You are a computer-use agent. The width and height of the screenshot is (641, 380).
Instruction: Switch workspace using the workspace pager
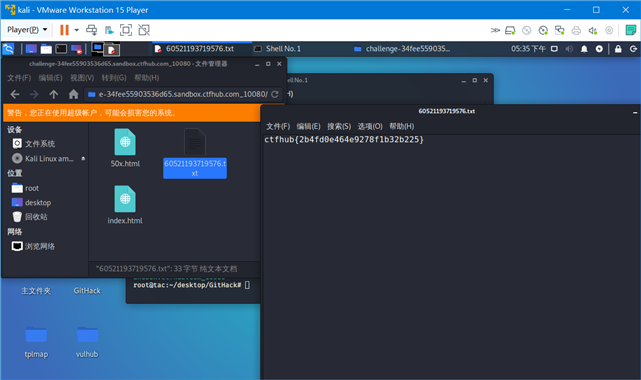pos(105,49)
